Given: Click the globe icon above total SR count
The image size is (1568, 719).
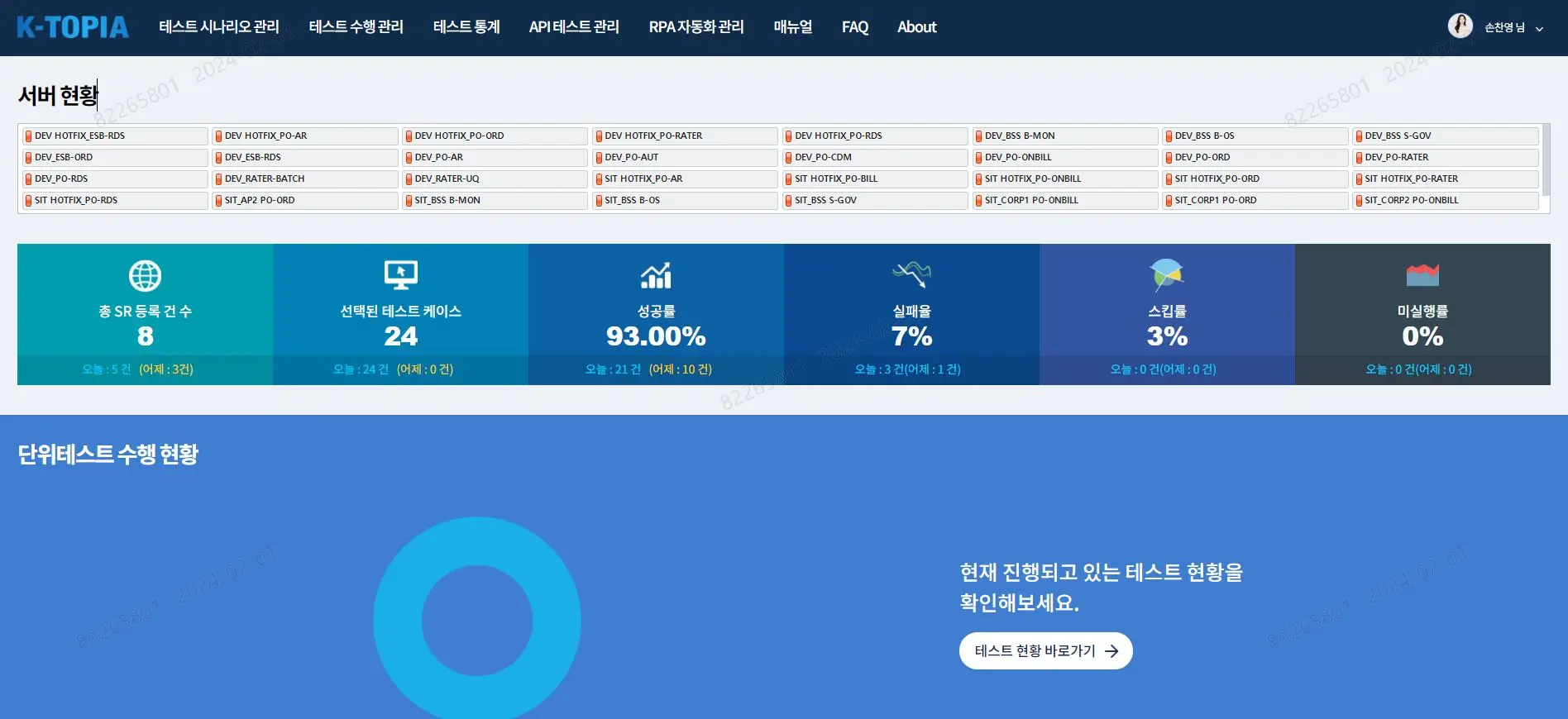Looking at the screenshot, I should coord(145,276).
